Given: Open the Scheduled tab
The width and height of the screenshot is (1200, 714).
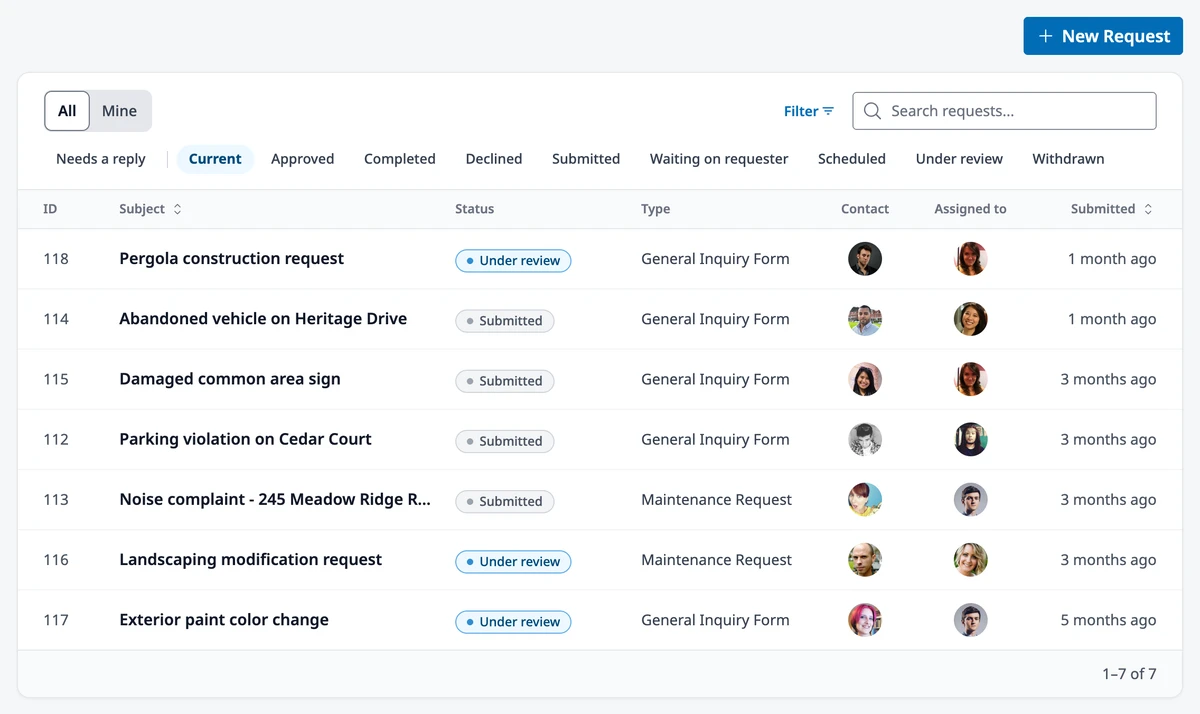Looking at the screenshot, I should [852, 159].
